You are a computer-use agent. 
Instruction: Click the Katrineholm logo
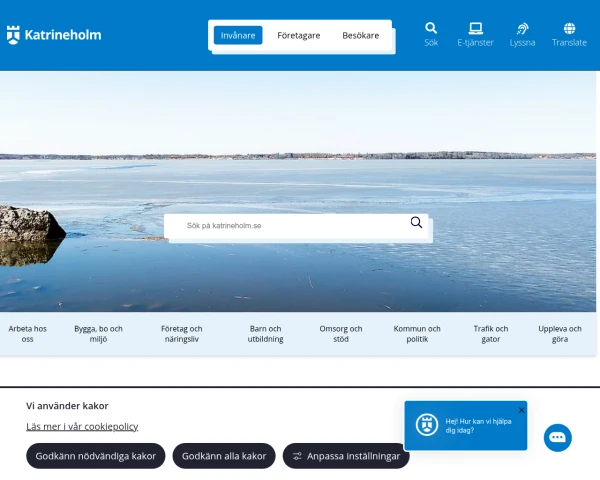pyautogui.click(x=54, y=35)
